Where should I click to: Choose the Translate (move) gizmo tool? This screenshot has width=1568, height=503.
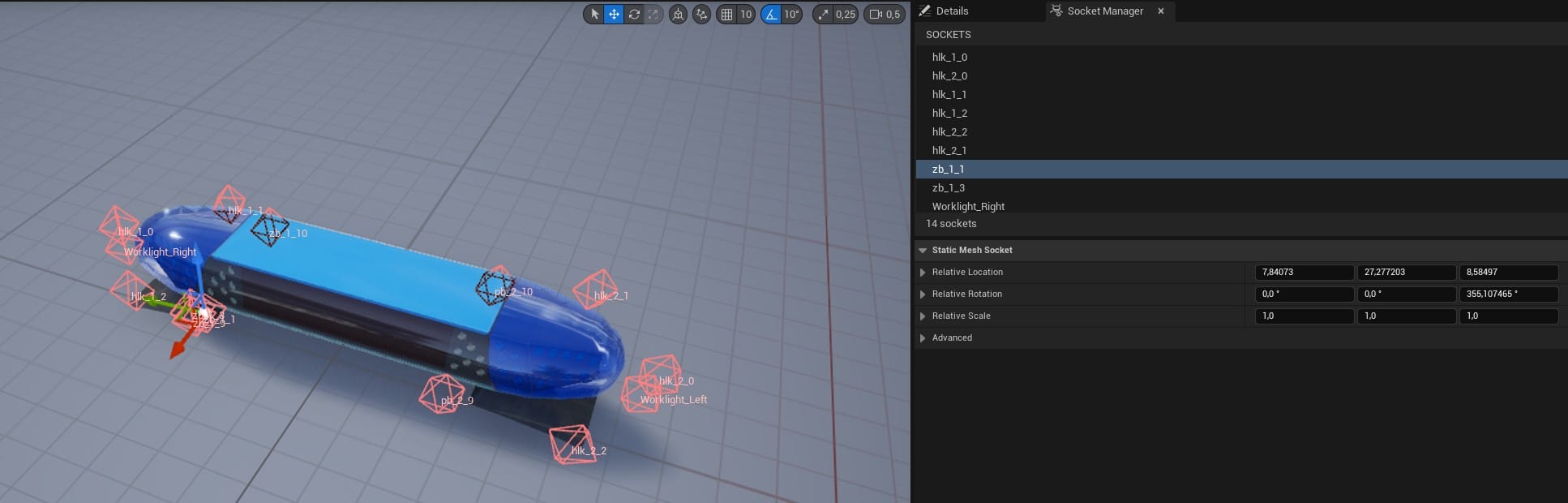pos(614,14)
